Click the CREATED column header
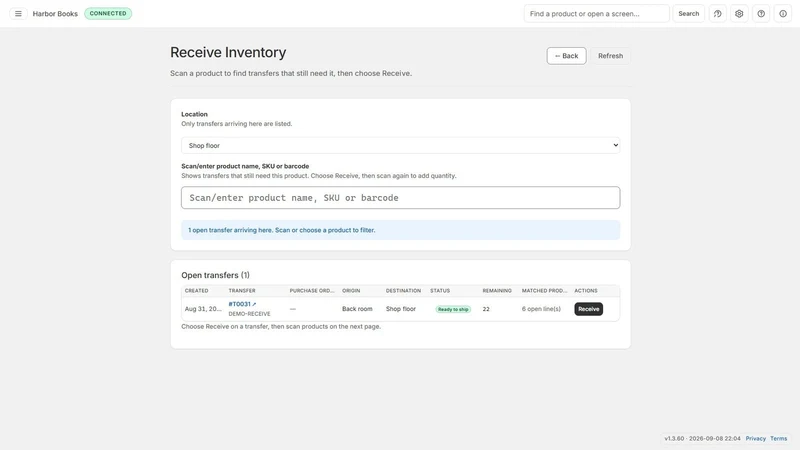 coord(196,290)
